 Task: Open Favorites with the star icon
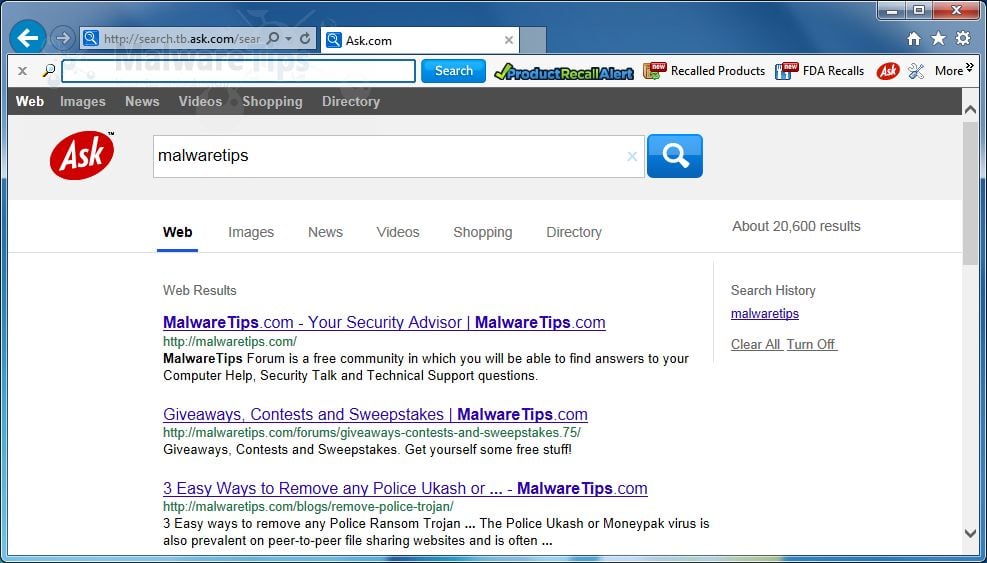tap(939, 39)
